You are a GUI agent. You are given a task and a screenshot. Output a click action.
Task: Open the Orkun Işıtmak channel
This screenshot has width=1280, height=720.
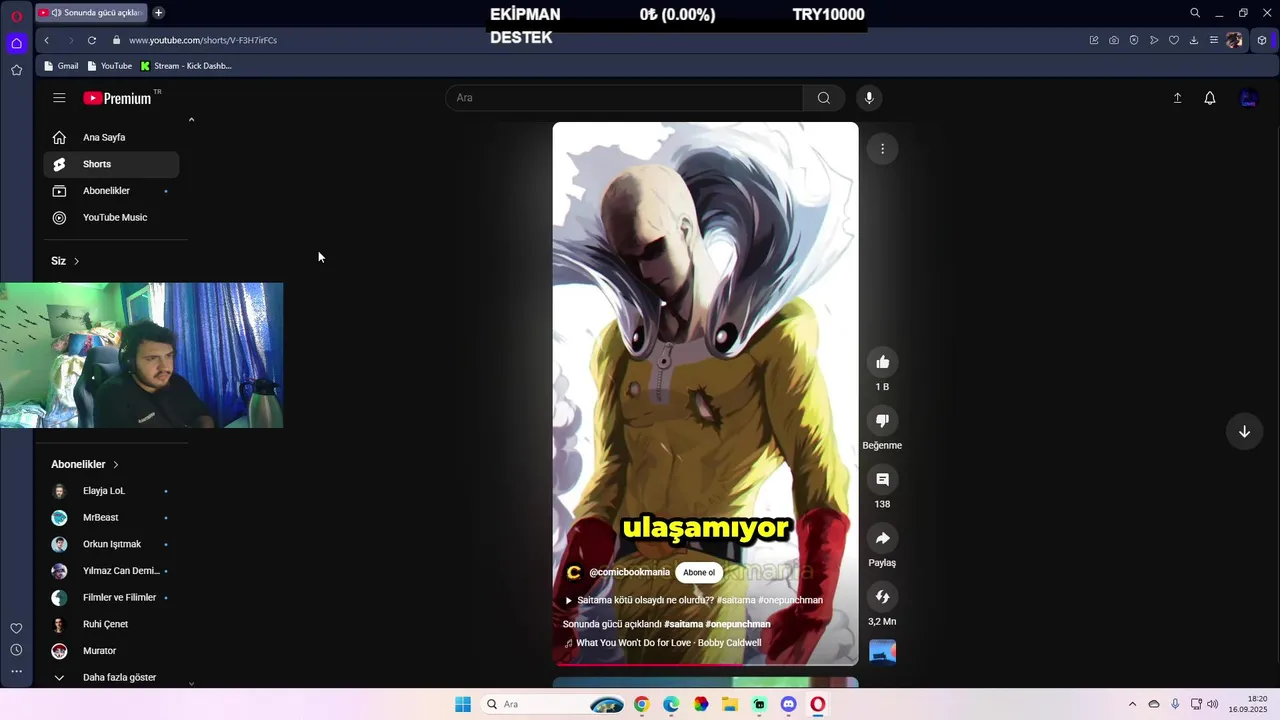[x=111, y=544]
